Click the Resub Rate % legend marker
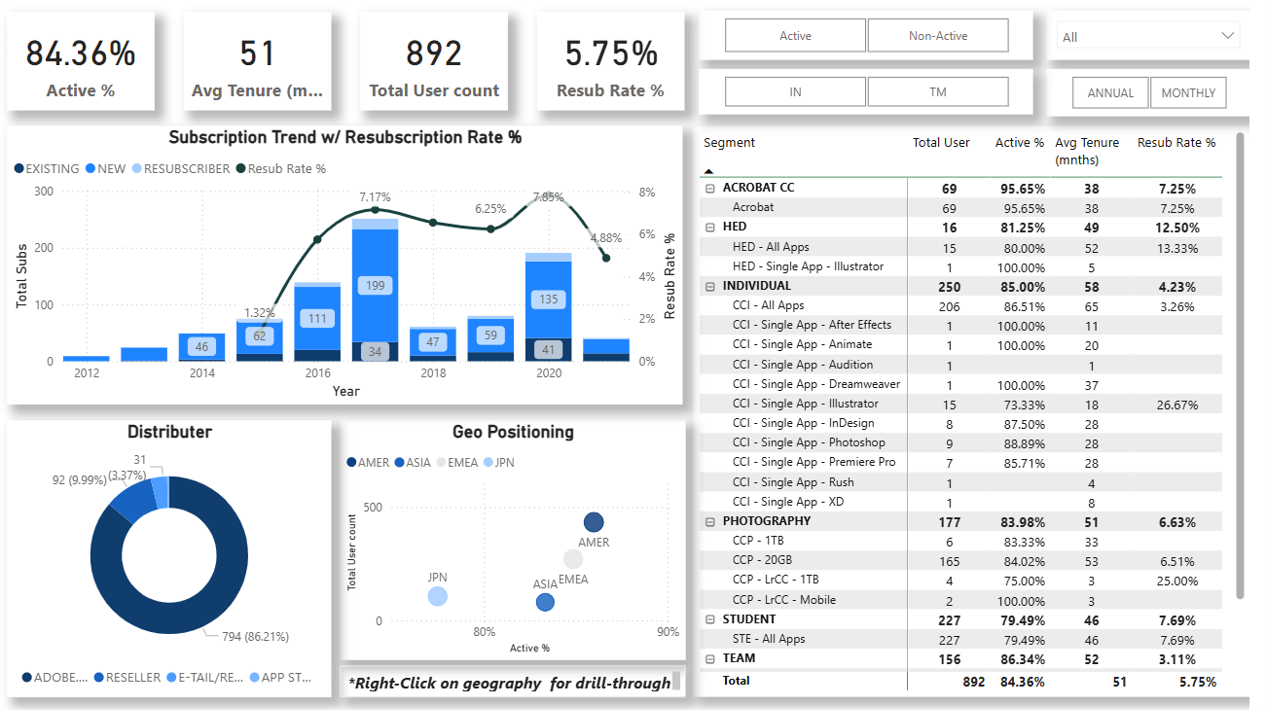The image size is (1266, 710). point(241,169)
